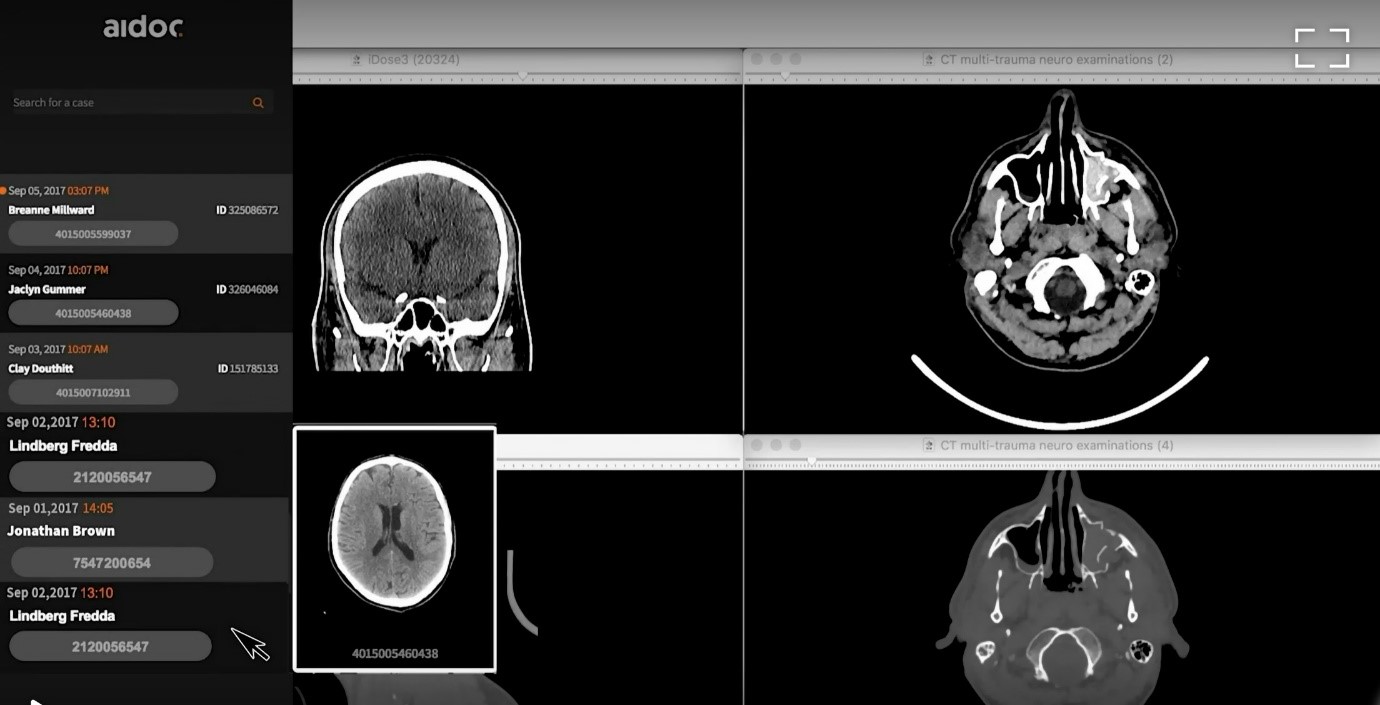Click the orange dot beside Sep 05 case
The image size is (1380, 705).
click(x=4, y=190)
